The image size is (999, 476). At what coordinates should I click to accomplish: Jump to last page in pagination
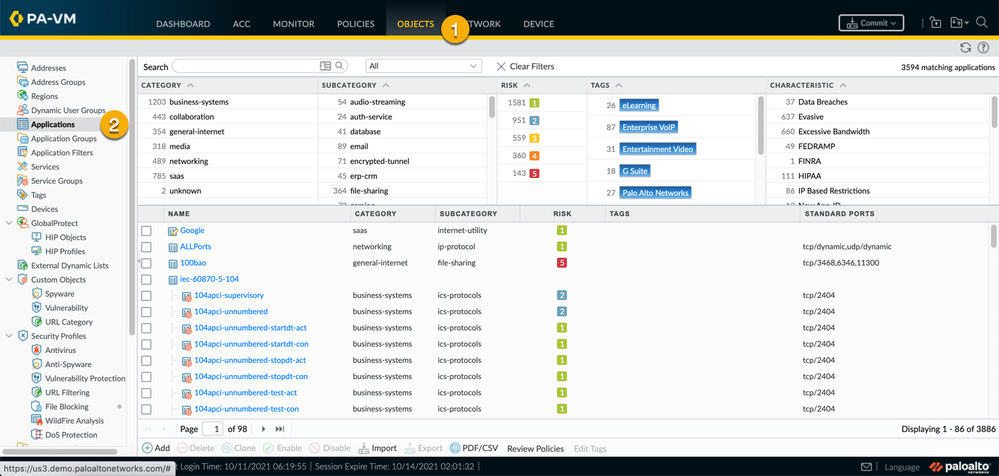[280, 429]
